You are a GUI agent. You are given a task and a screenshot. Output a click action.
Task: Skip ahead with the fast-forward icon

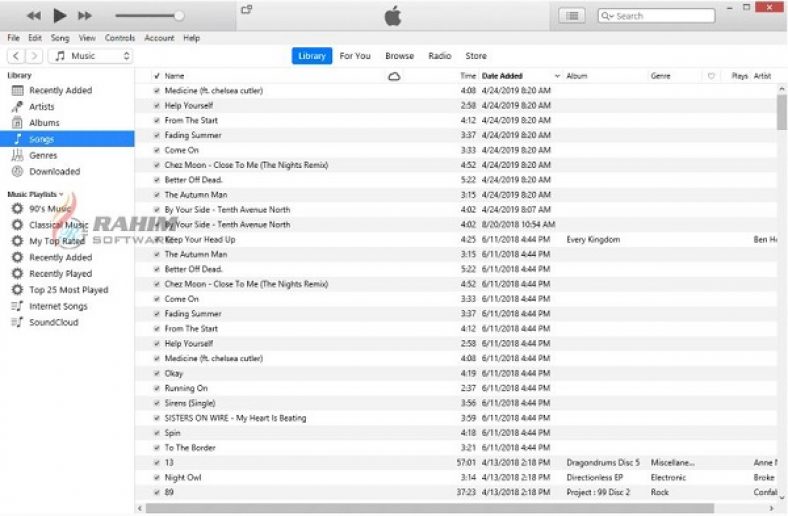pyautogui.click(x=85, y=16)
